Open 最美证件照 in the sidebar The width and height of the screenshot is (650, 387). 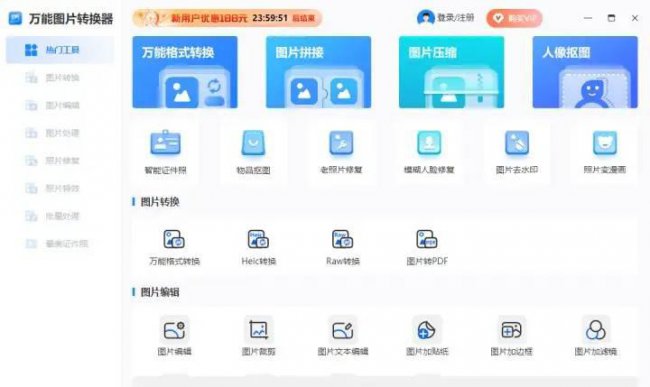(x=60, y=244)
